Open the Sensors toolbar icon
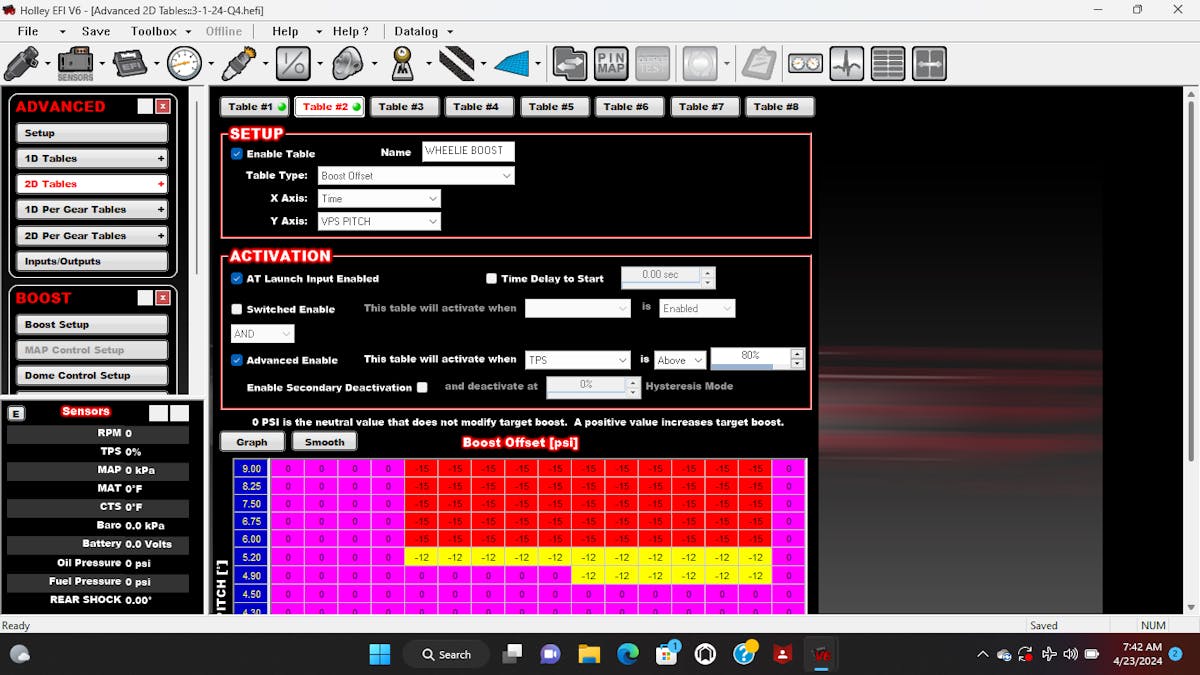 click(75, 64)
